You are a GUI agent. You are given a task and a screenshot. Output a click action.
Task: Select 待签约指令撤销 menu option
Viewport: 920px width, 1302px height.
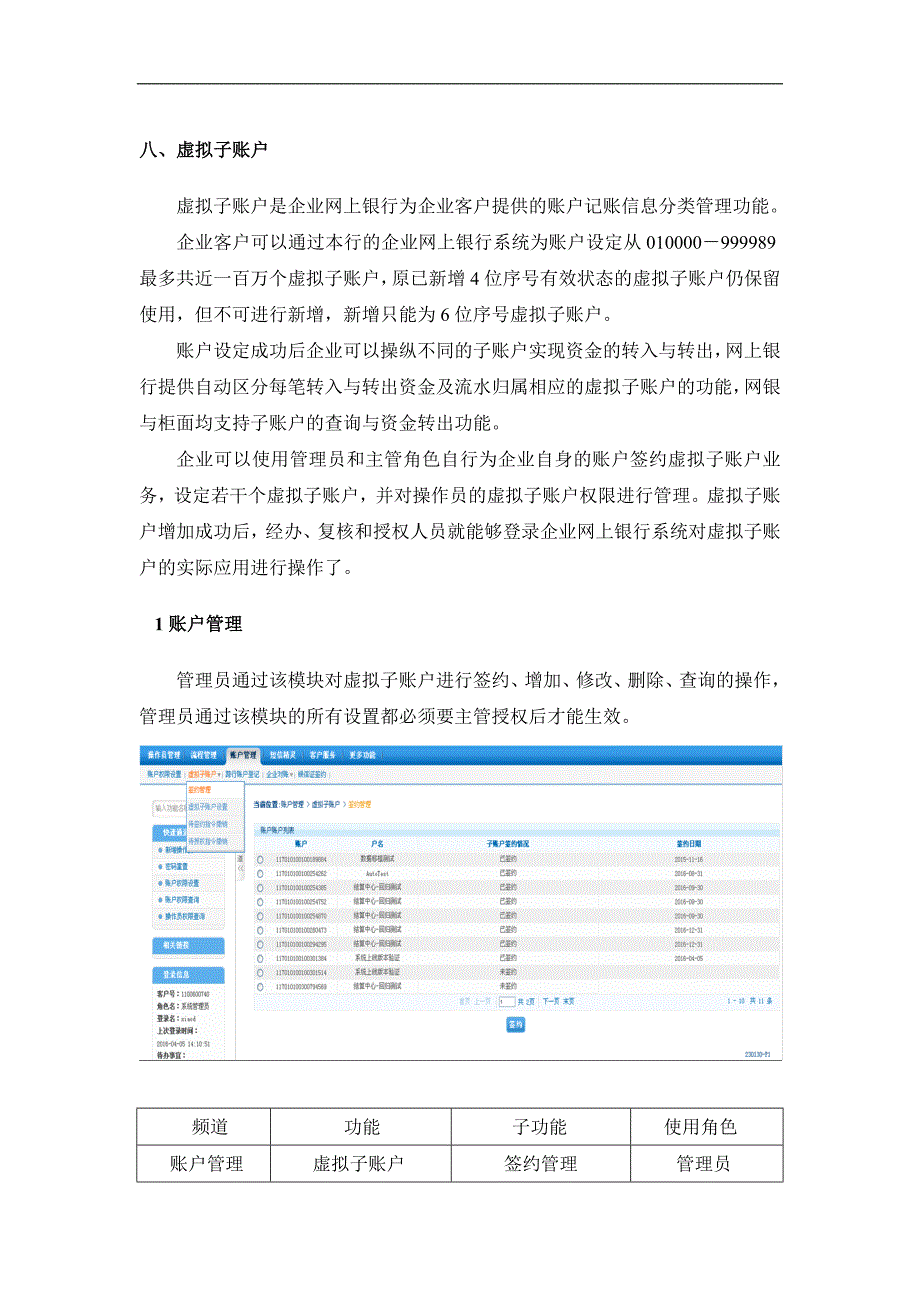[x=206, y=824]
